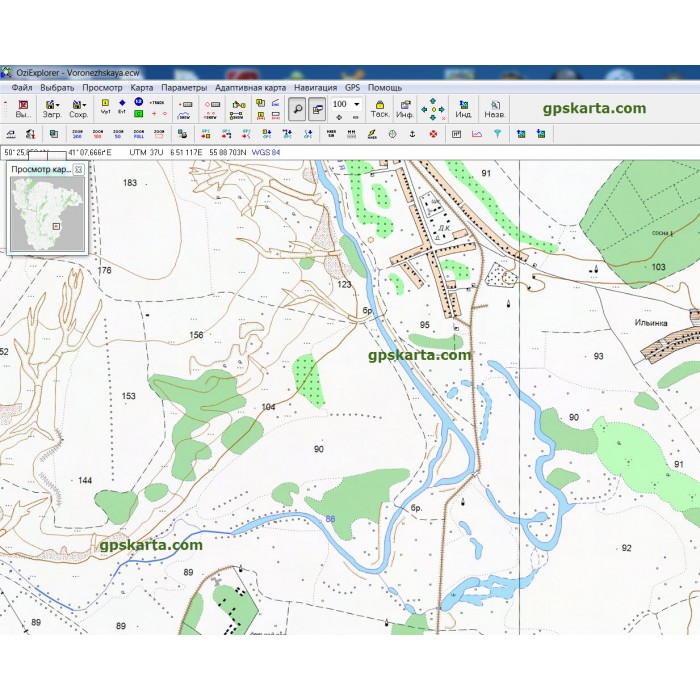Open the Адаптивная карта menu
Screen dimensions: 700x700
[x=250, y=88]
